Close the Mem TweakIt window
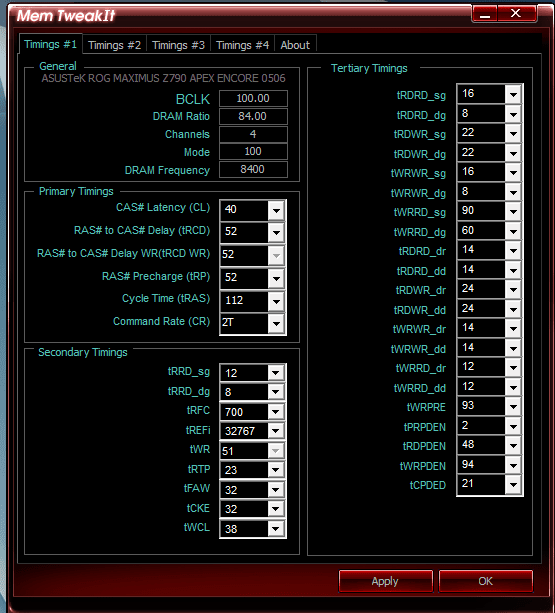 point(516,14)
